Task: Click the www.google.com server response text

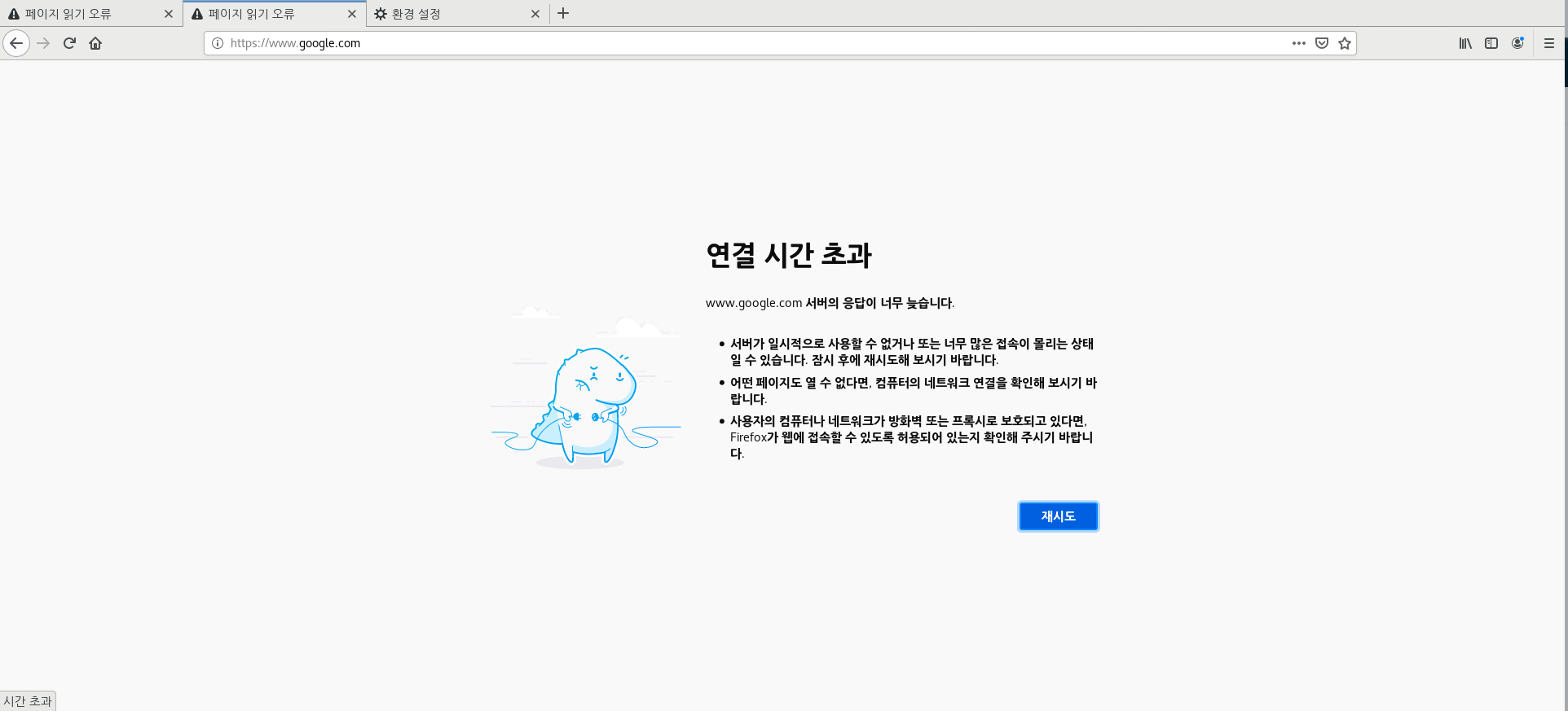Action: point(830,303)
